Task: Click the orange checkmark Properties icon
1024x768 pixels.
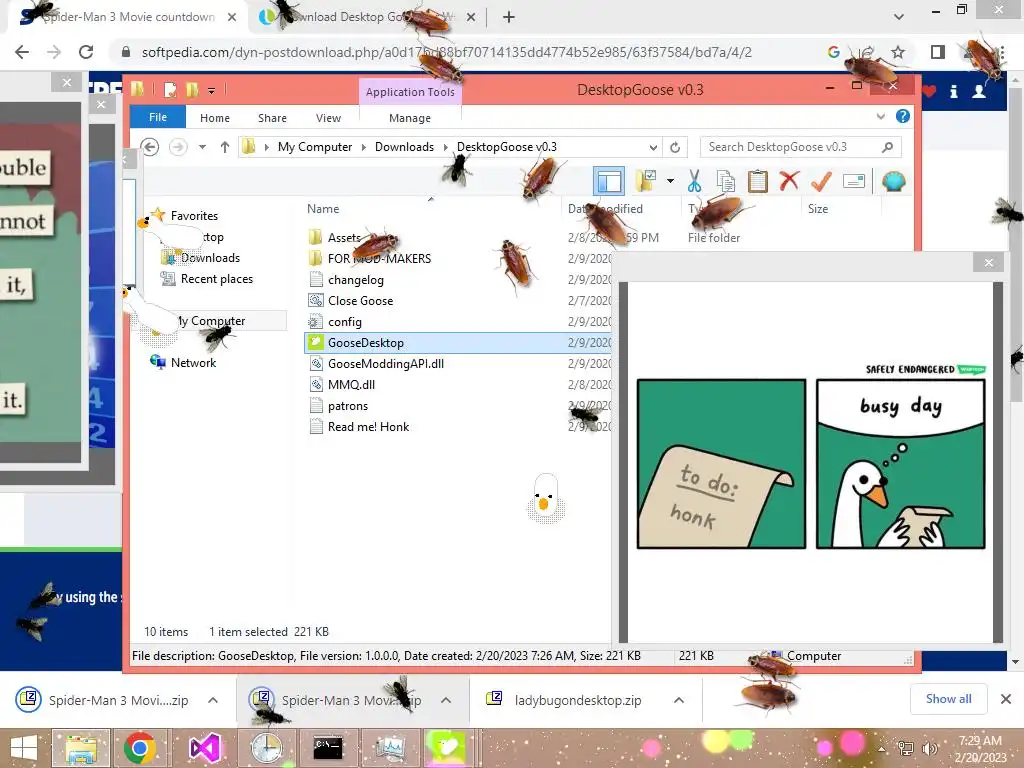Action: 821,181
